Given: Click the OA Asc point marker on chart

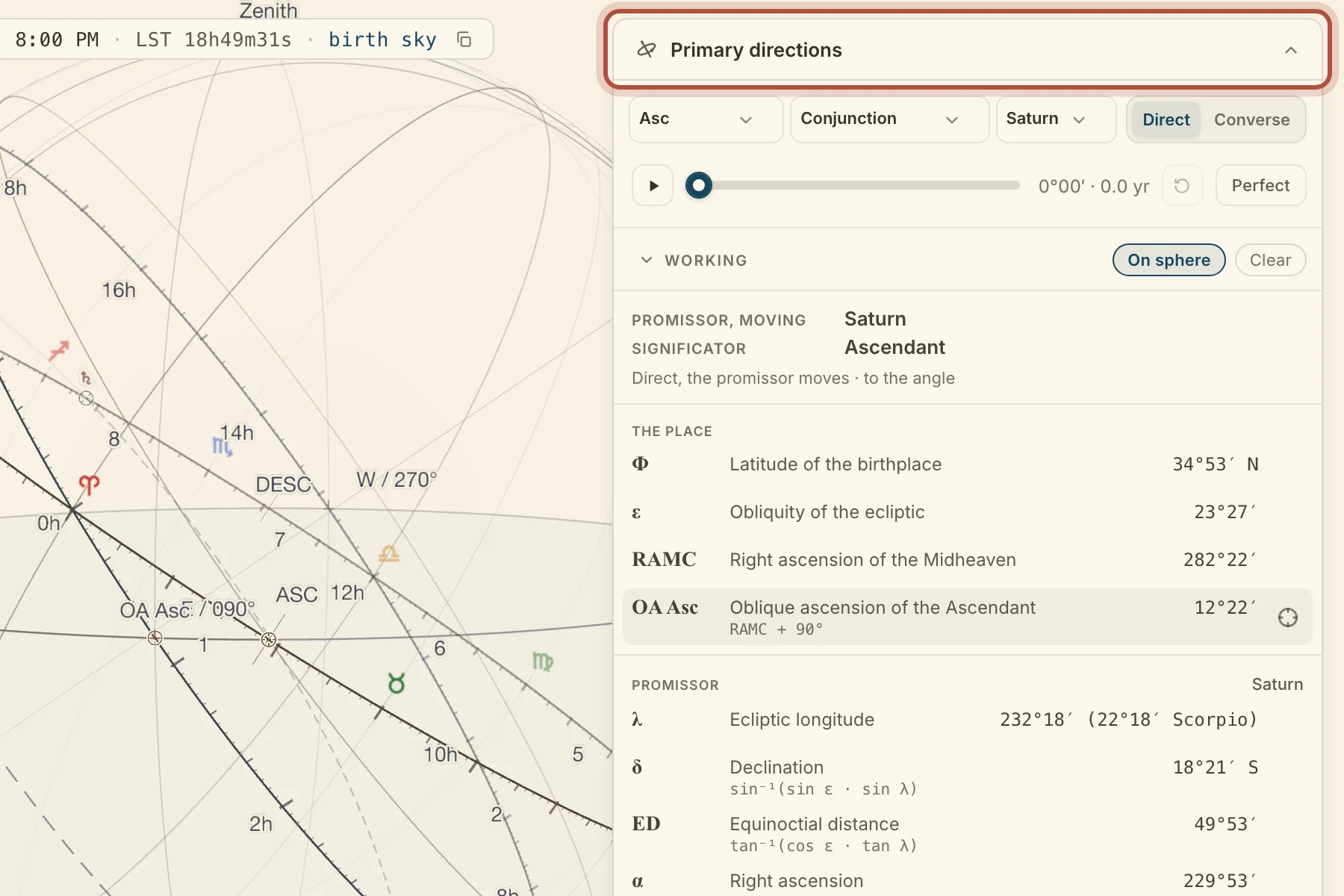Looking at the screenshot, I should click(x=155, y=638).
